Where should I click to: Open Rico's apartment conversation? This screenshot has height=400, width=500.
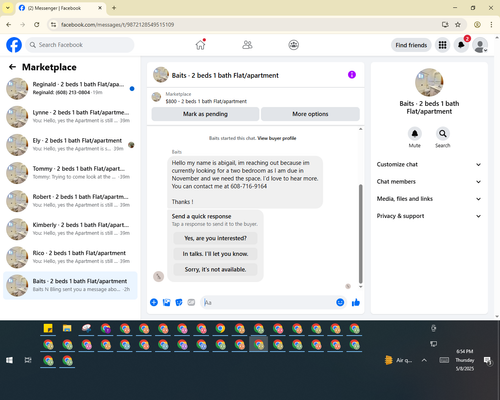point(70,257)
